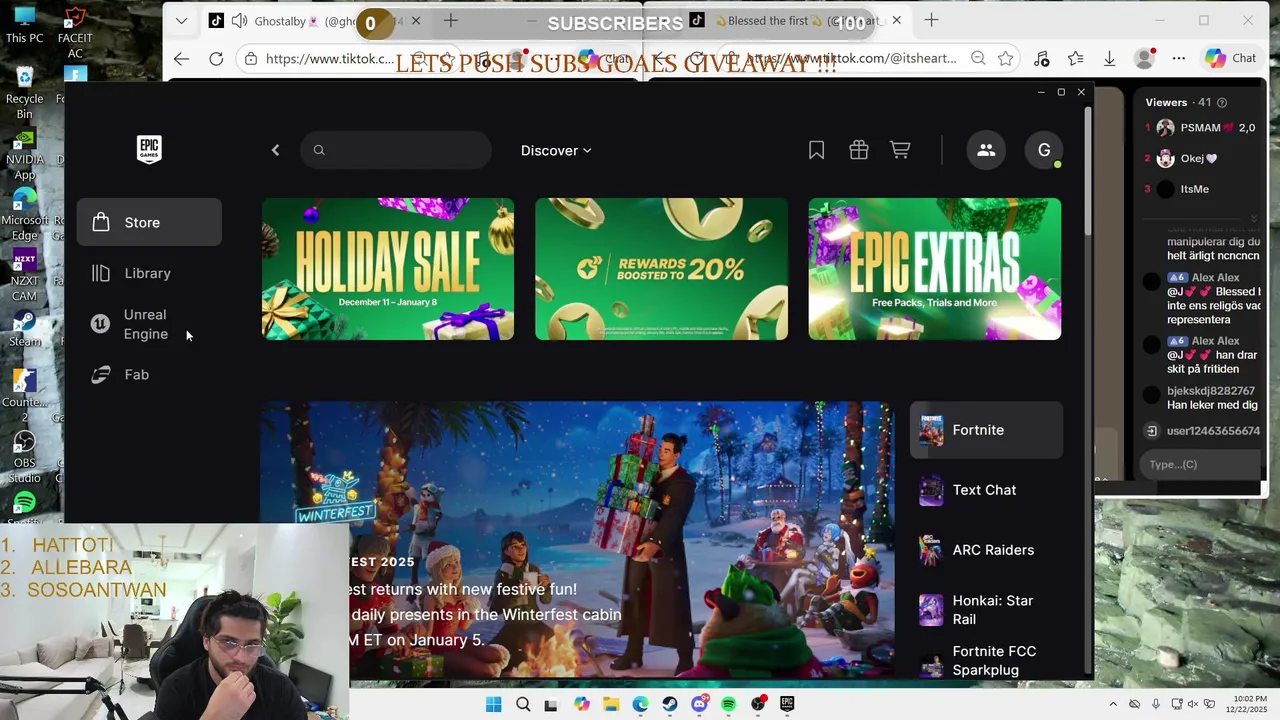Go back with the launcher's left arrow
The image size is (1280, 720).
[275, 150]
